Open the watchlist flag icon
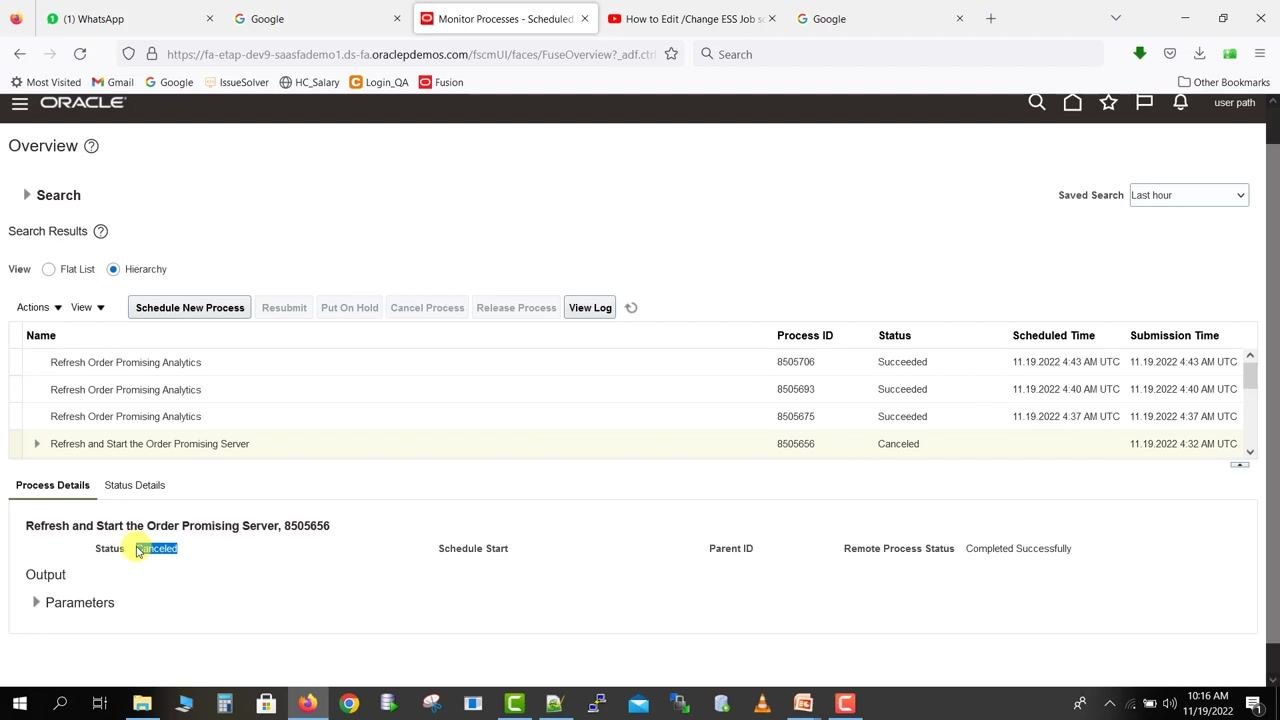This screenshot has height=720, width=1280. point(1144,102)
